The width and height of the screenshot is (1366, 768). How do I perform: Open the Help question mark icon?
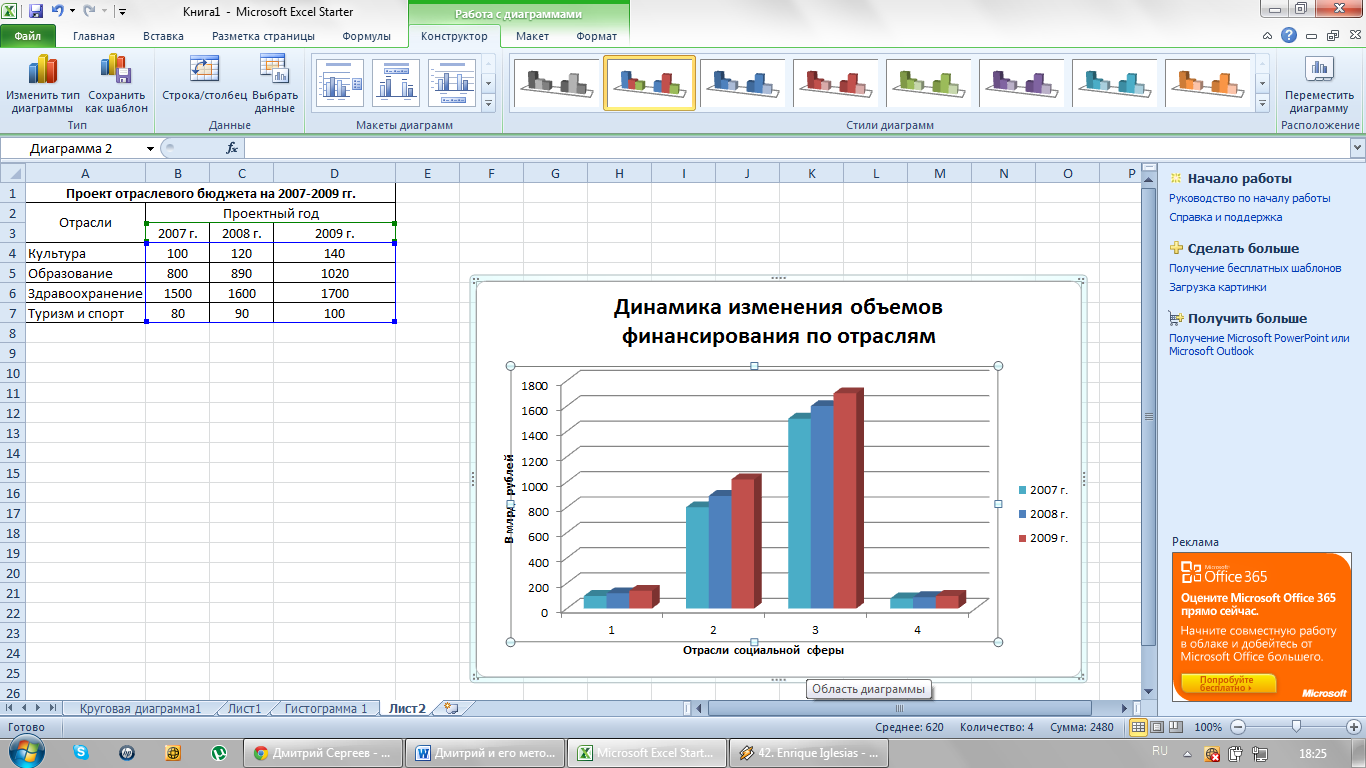click(x=1291, y=35)
